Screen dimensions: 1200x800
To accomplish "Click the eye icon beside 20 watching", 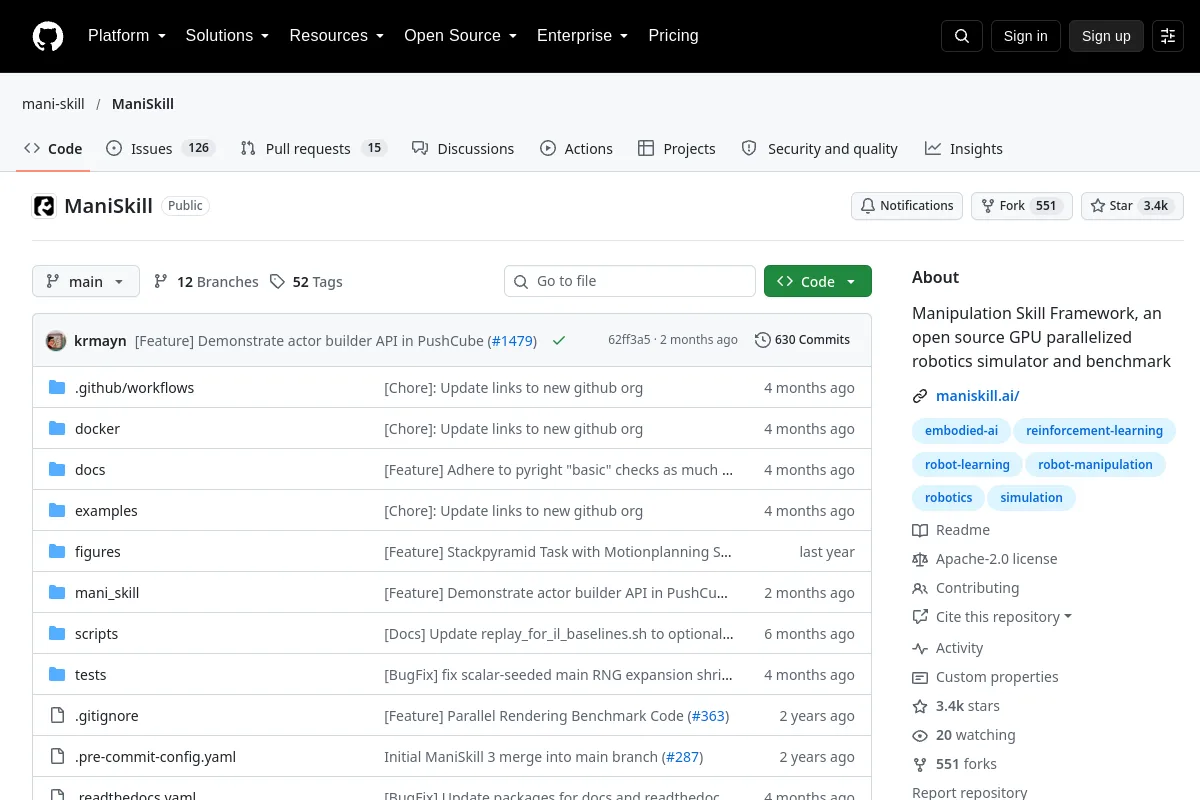I will 920,735.
